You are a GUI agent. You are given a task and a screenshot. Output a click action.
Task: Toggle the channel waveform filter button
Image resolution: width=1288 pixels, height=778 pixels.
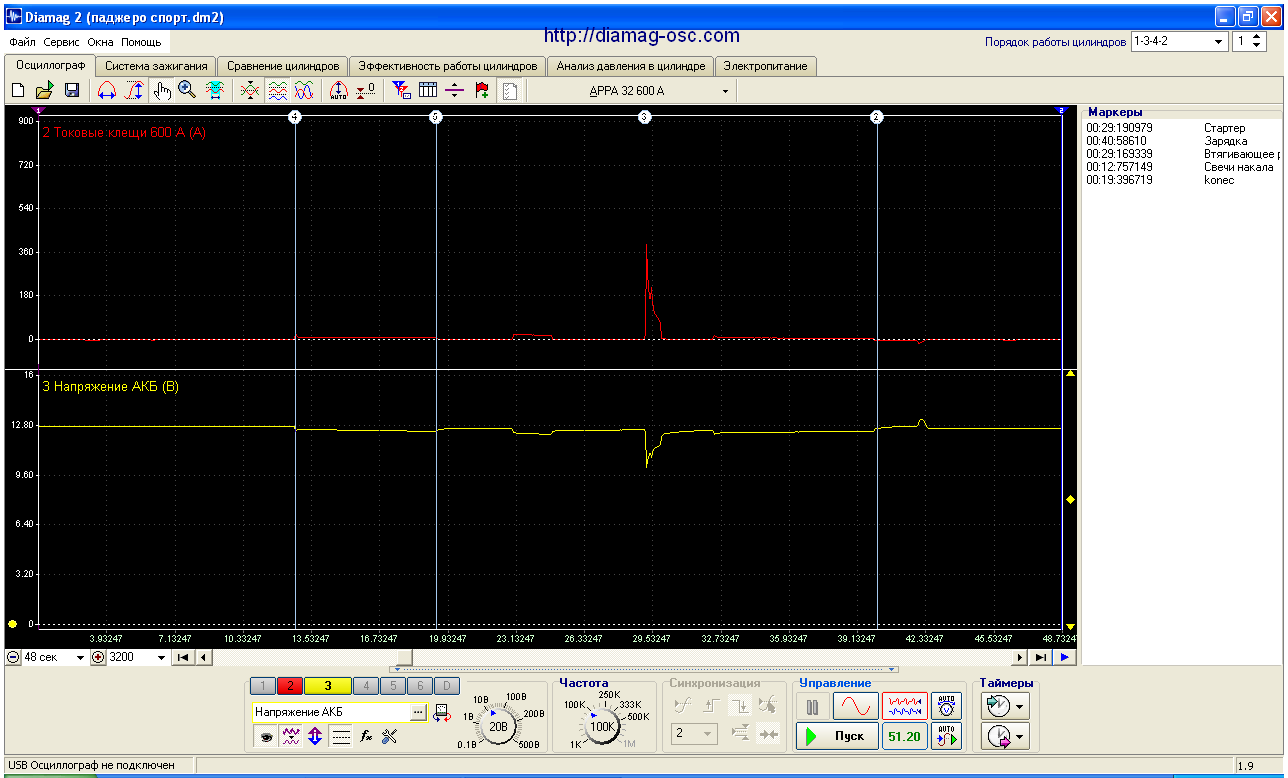coord(291,737)
